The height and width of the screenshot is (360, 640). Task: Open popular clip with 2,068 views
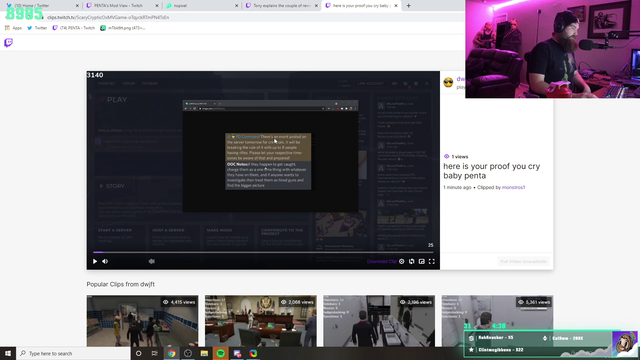(x=261, y=321)
